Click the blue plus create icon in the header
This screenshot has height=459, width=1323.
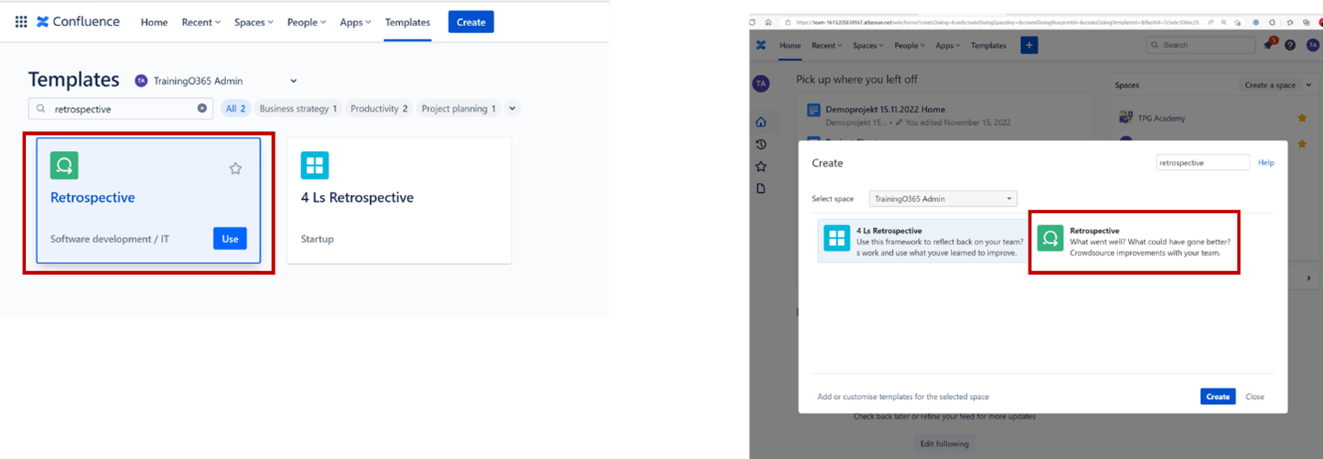click(1029, 45)
